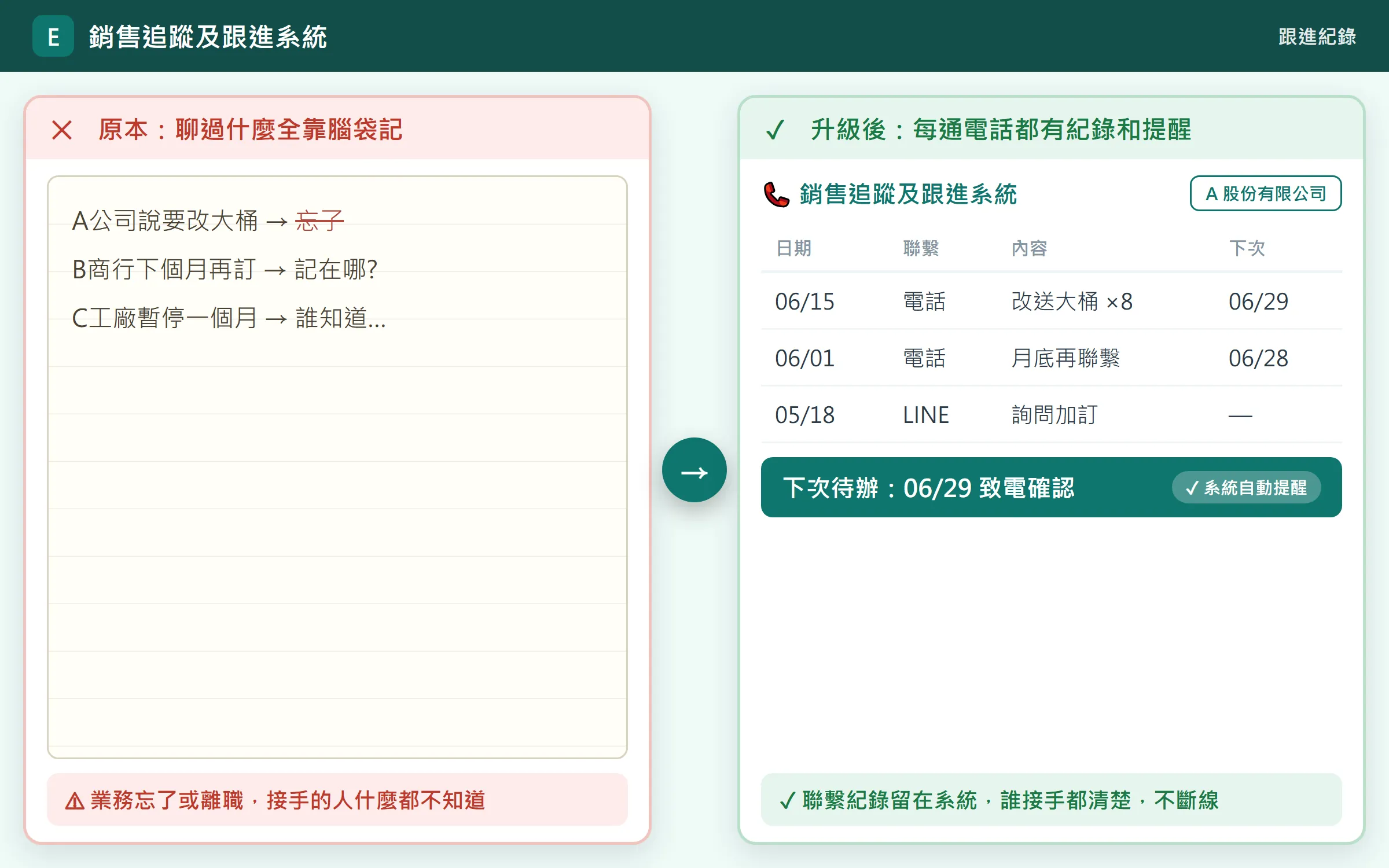This screenshot has width=1389, height=868.
Task: Click the LINE contact cell
Action: [x=925, y=415]
